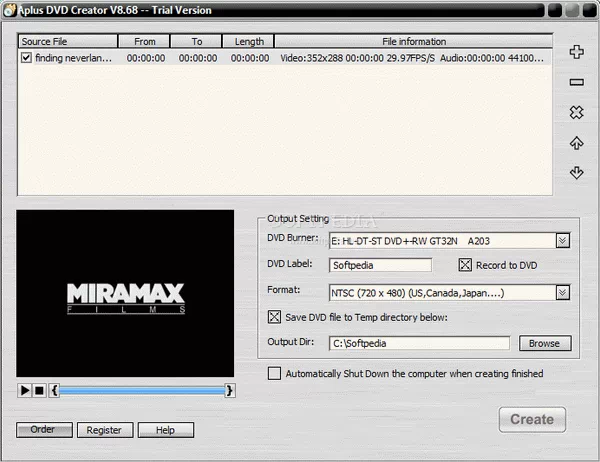
Task: Move file up with up arrow
Action: pyautogui.click(x=576, y=143)
